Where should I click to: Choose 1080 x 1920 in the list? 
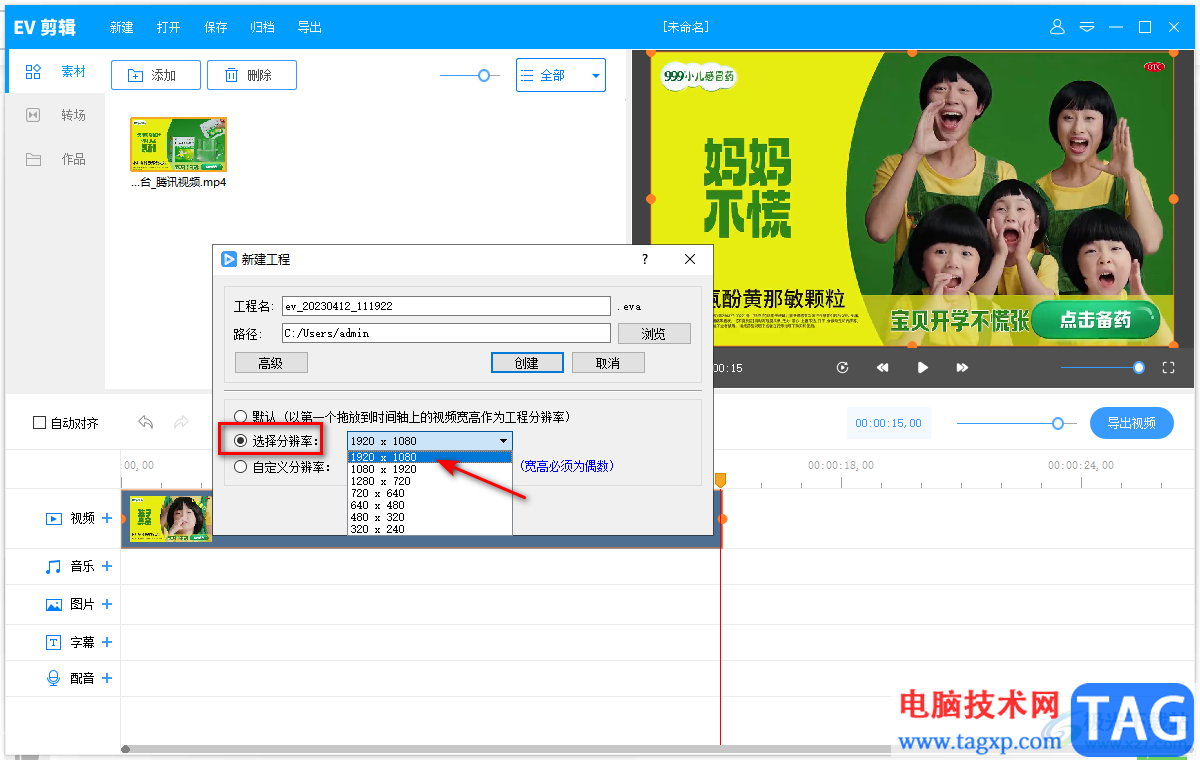[430, 469]
